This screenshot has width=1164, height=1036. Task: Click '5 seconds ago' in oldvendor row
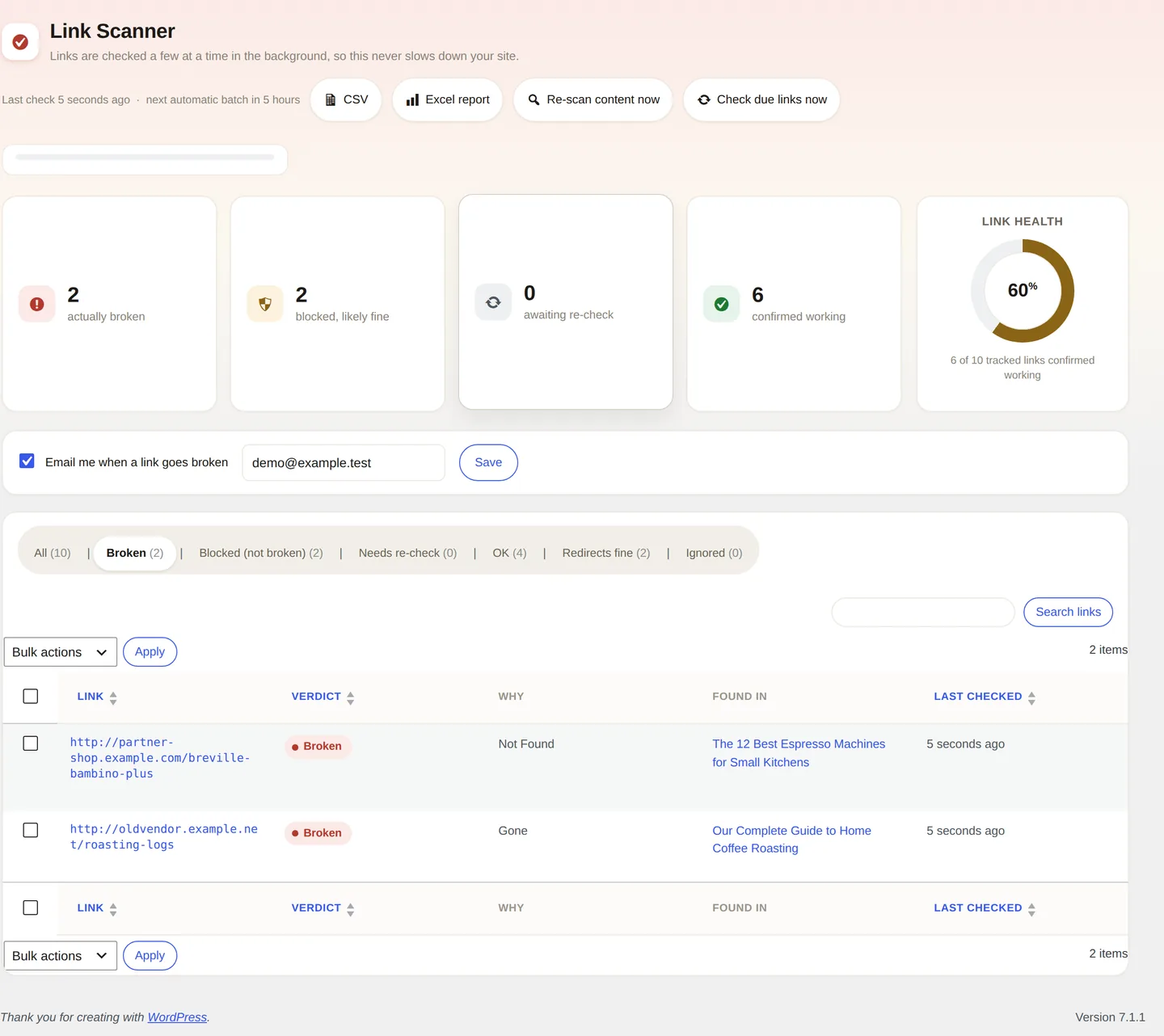pos(965,831)
